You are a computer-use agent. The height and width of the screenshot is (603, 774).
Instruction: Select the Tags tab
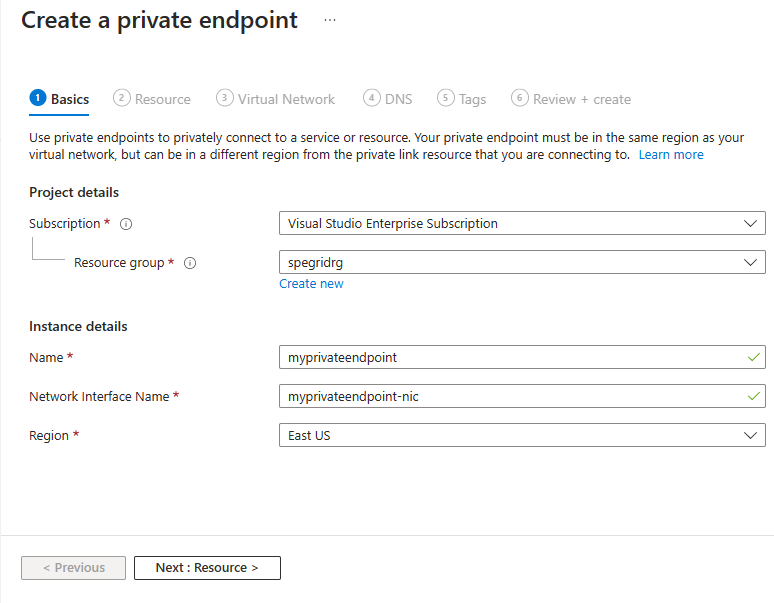[462, 99]
